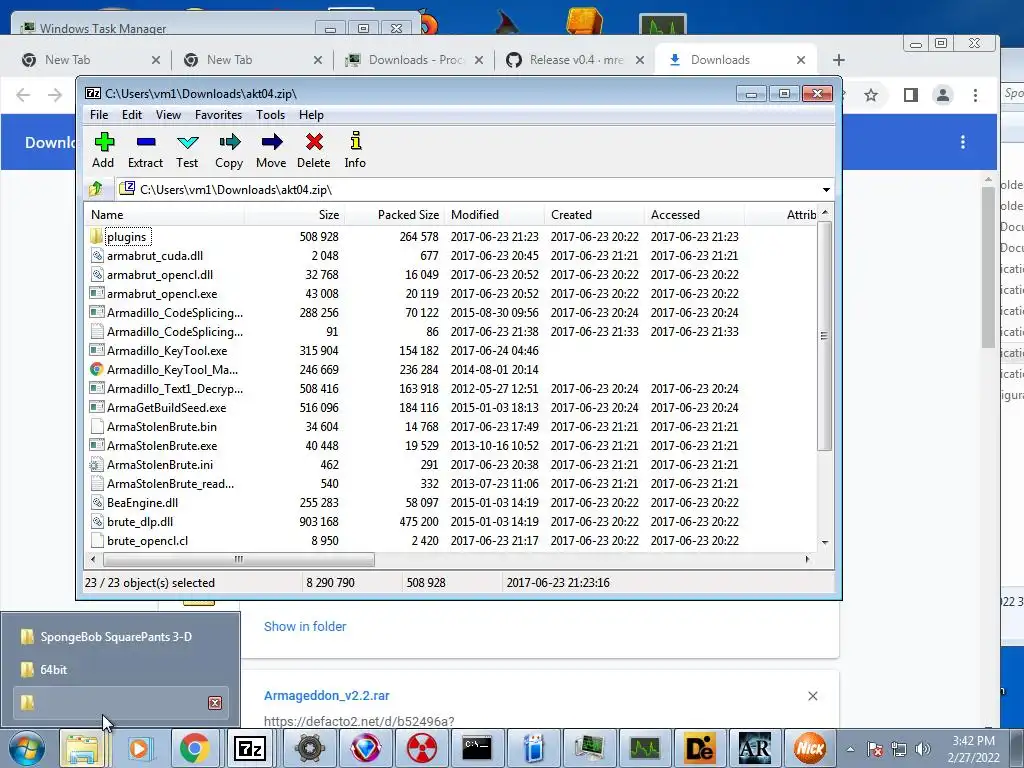Click the file list scroll down arrow
This screenshot has width=1024, height=768.
point(825,542)
